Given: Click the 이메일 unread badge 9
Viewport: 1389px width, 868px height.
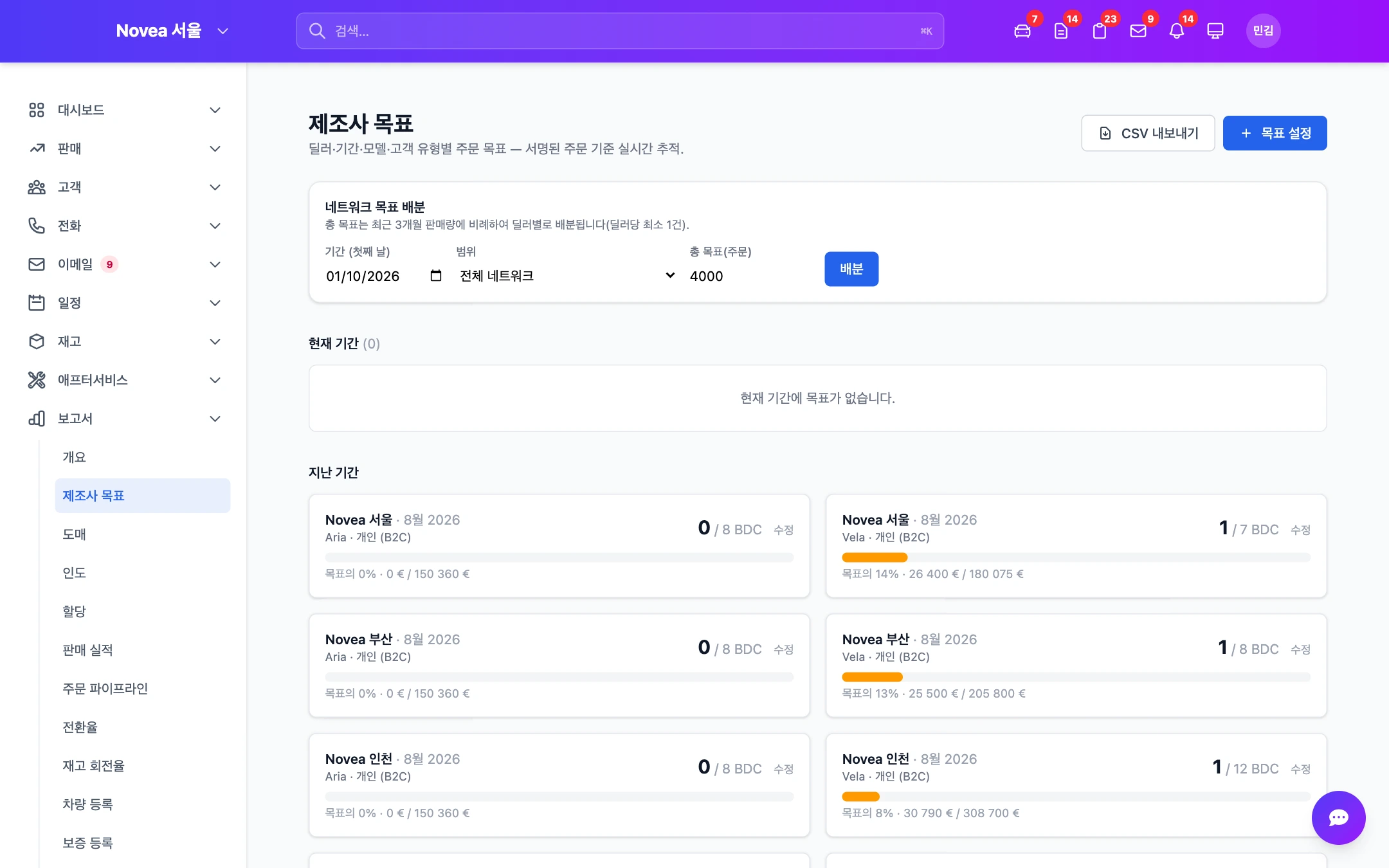Looking at the screenshot, I should [x=109, y=264].
